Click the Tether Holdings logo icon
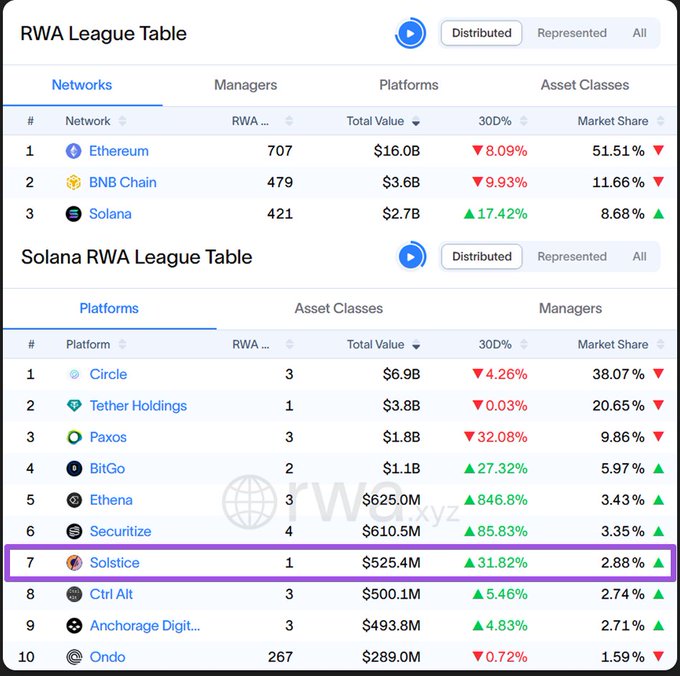This screenshot has width=680, height=676. (74, 405)
